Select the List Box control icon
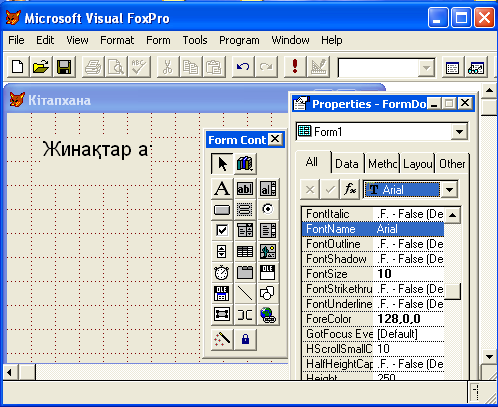Image resolution: width=498 pixels, height=407 pixels. point(268,230)
